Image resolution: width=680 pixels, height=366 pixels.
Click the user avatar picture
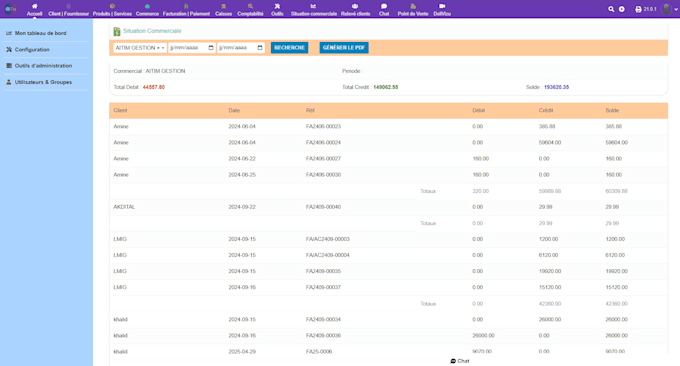click(666, 9)
